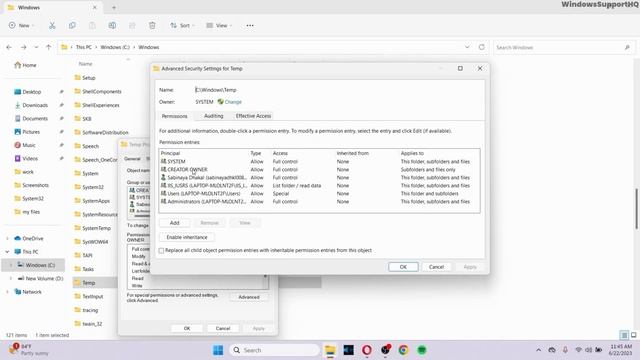Open the new tab plus button

114,7
